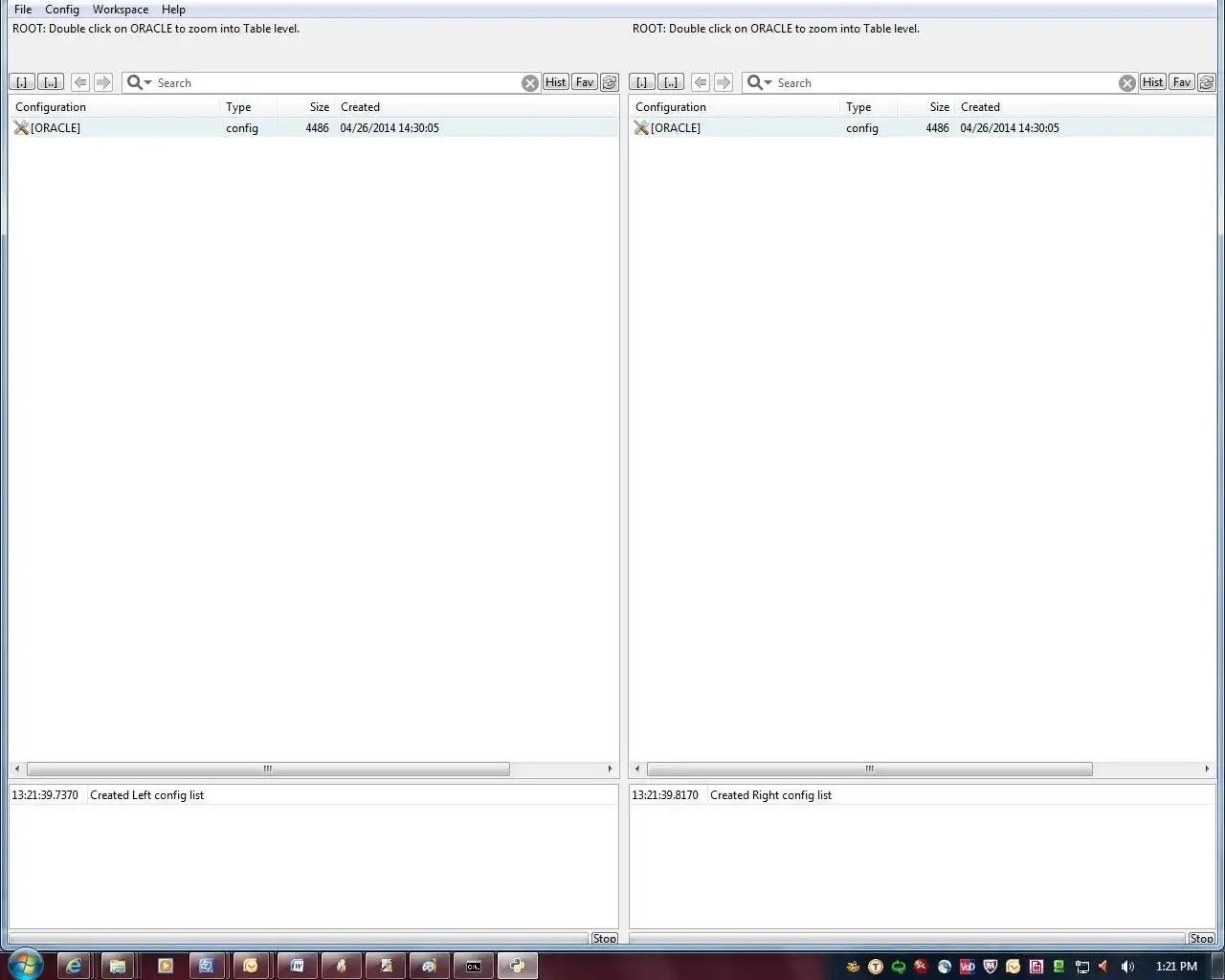This screenshot has height=980, width=1225.
Task: Click right pane scrollbar right arrow
Action: pos(1207,768)
